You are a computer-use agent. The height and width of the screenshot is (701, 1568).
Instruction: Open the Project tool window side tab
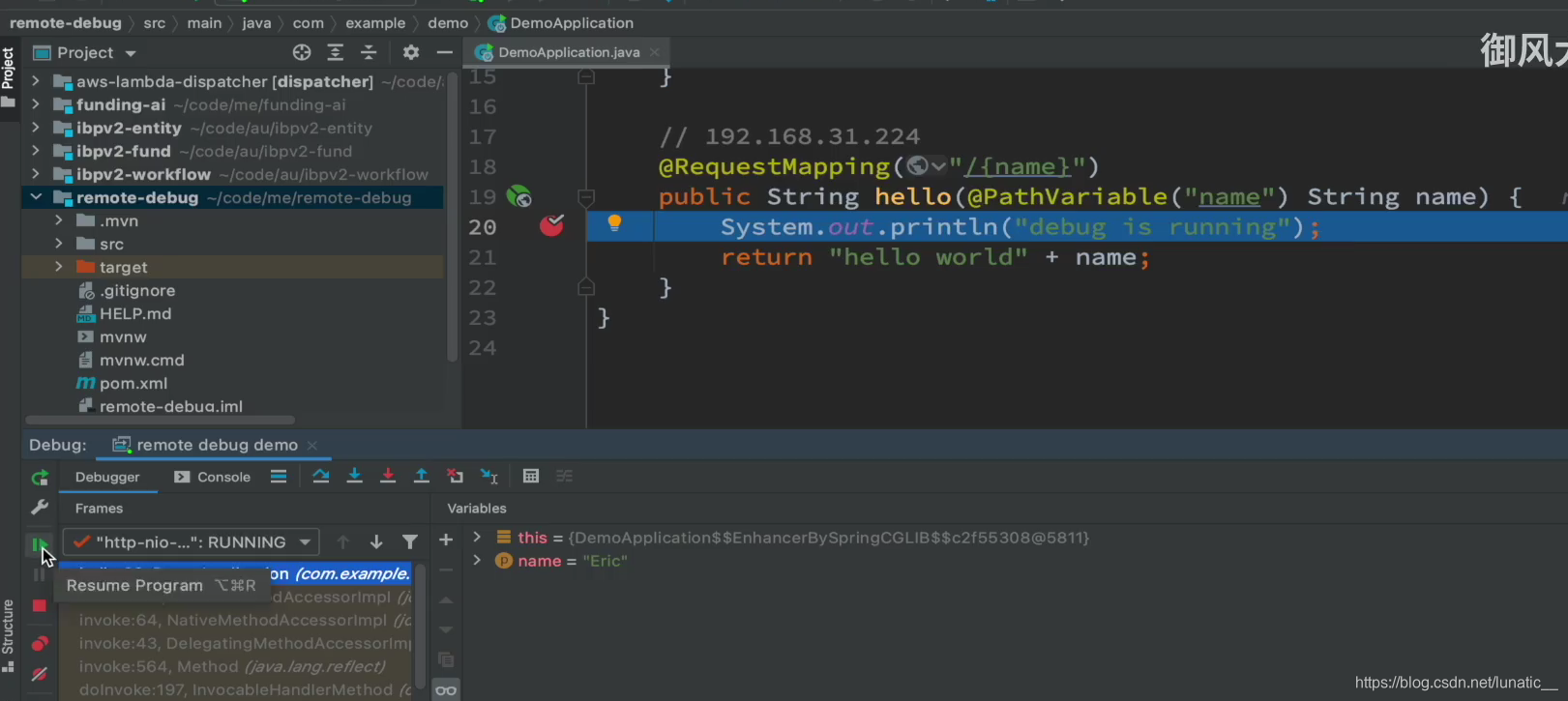(x=9, y=75)
